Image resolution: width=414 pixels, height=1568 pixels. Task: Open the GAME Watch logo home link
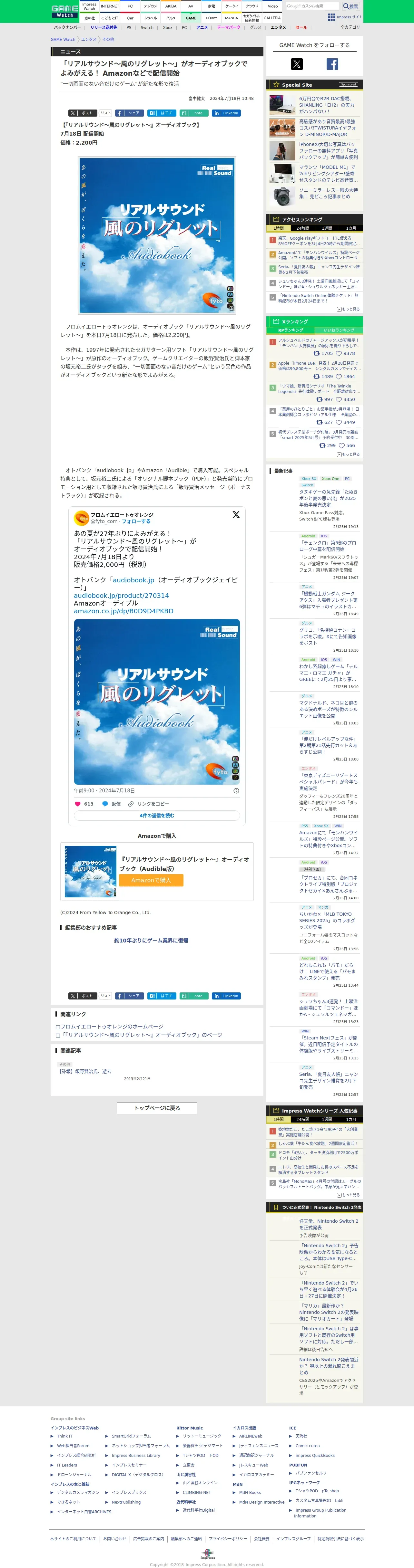click(x=64, y=11)
